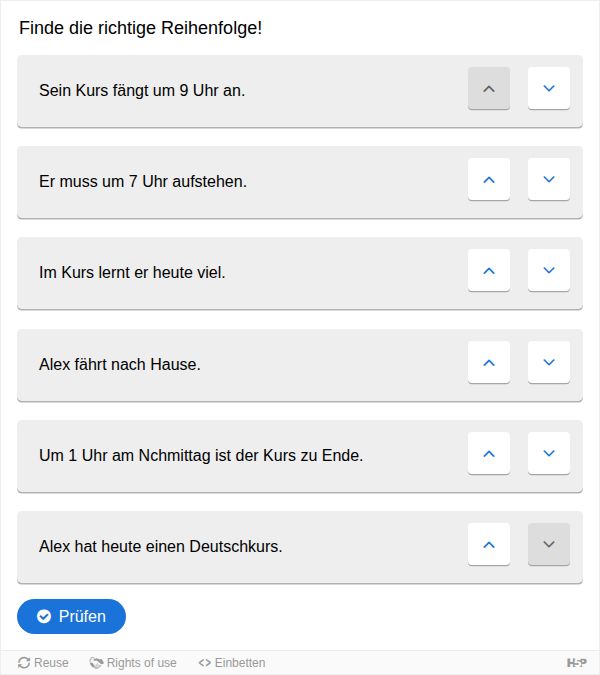This screenshot has height=675, width=600.
Task: Click the H5P logo icon
Action: tap(576, 663)
